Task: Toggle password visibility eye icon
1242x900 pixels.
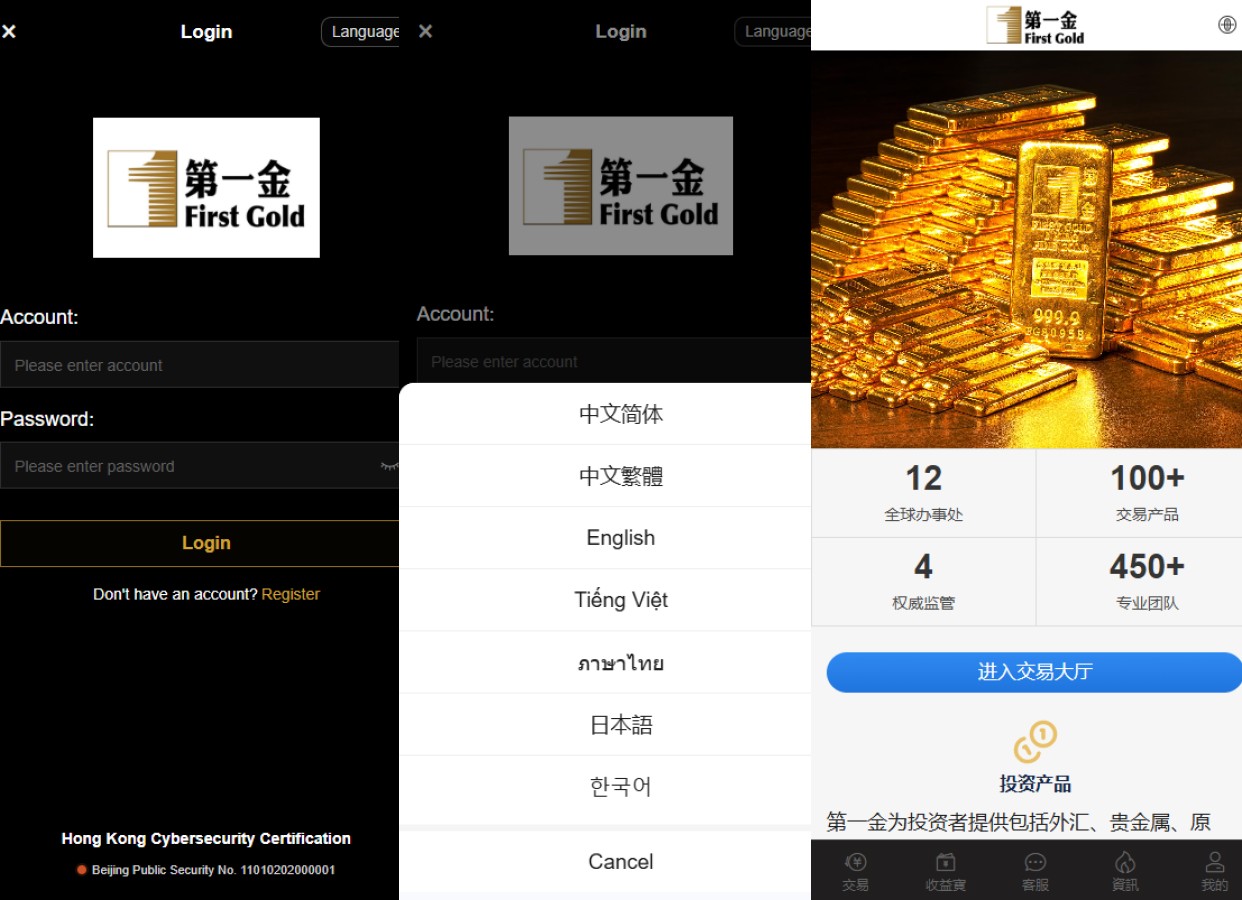Action: tap(389, 466)
